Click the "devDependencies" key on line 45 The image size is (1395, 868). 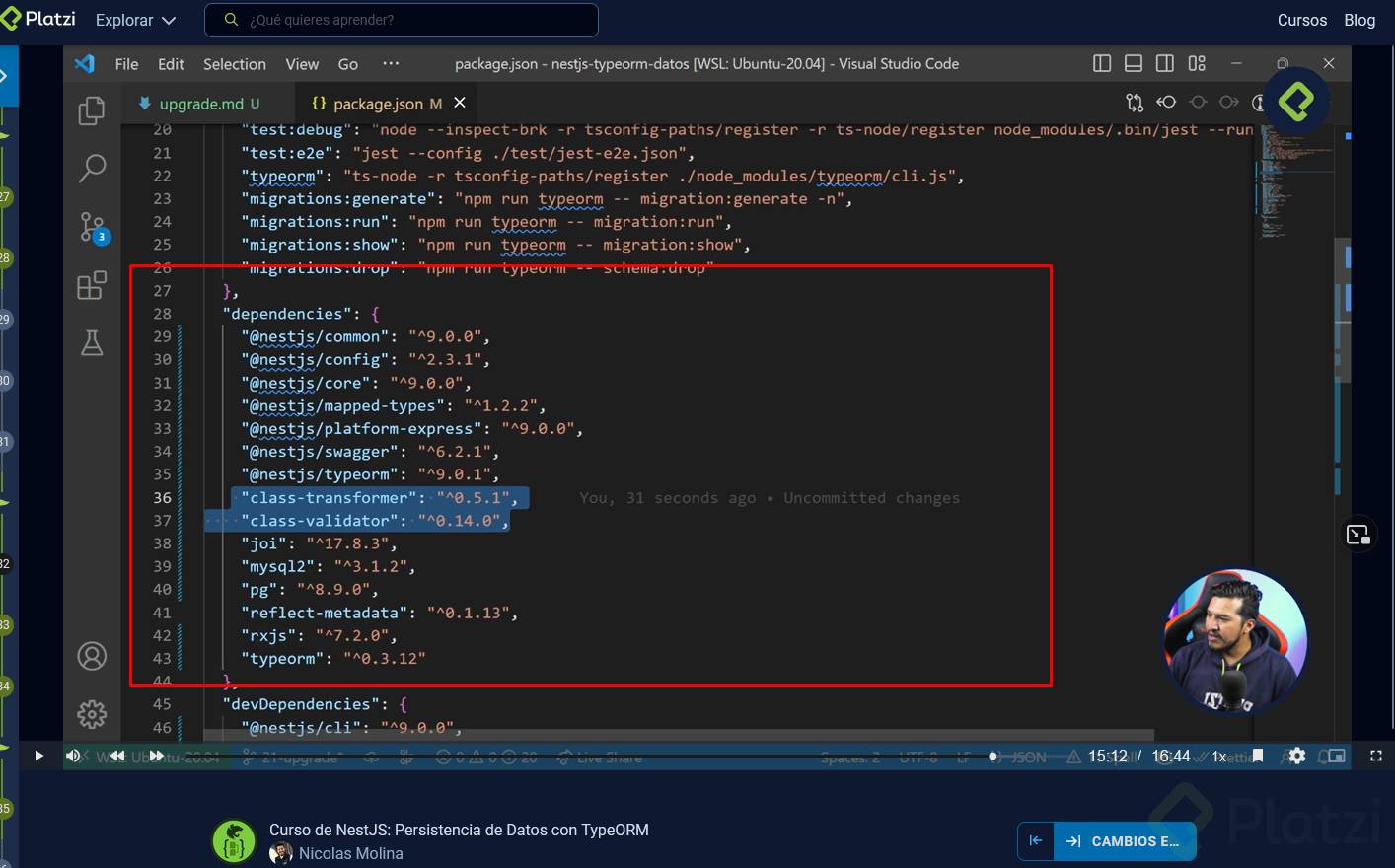(301, 704)
